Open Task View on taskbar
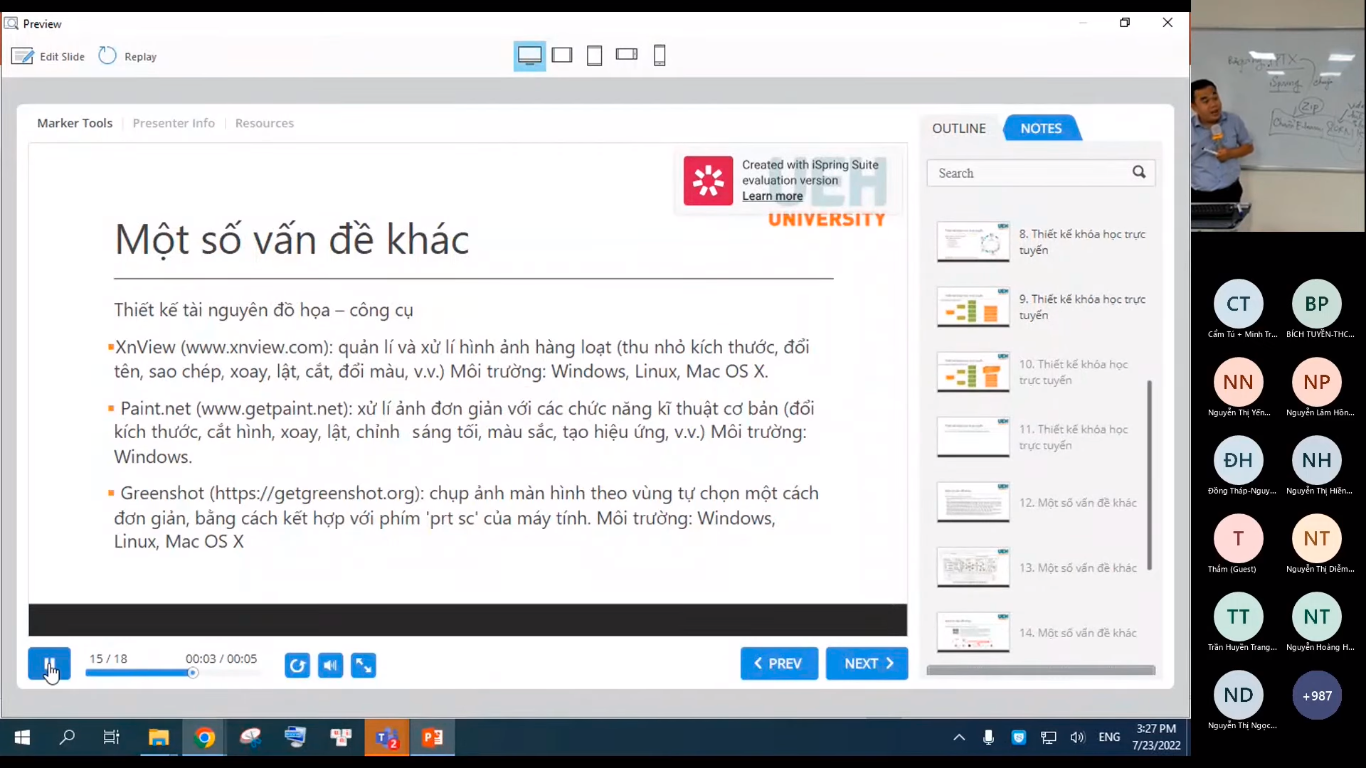 112,738
